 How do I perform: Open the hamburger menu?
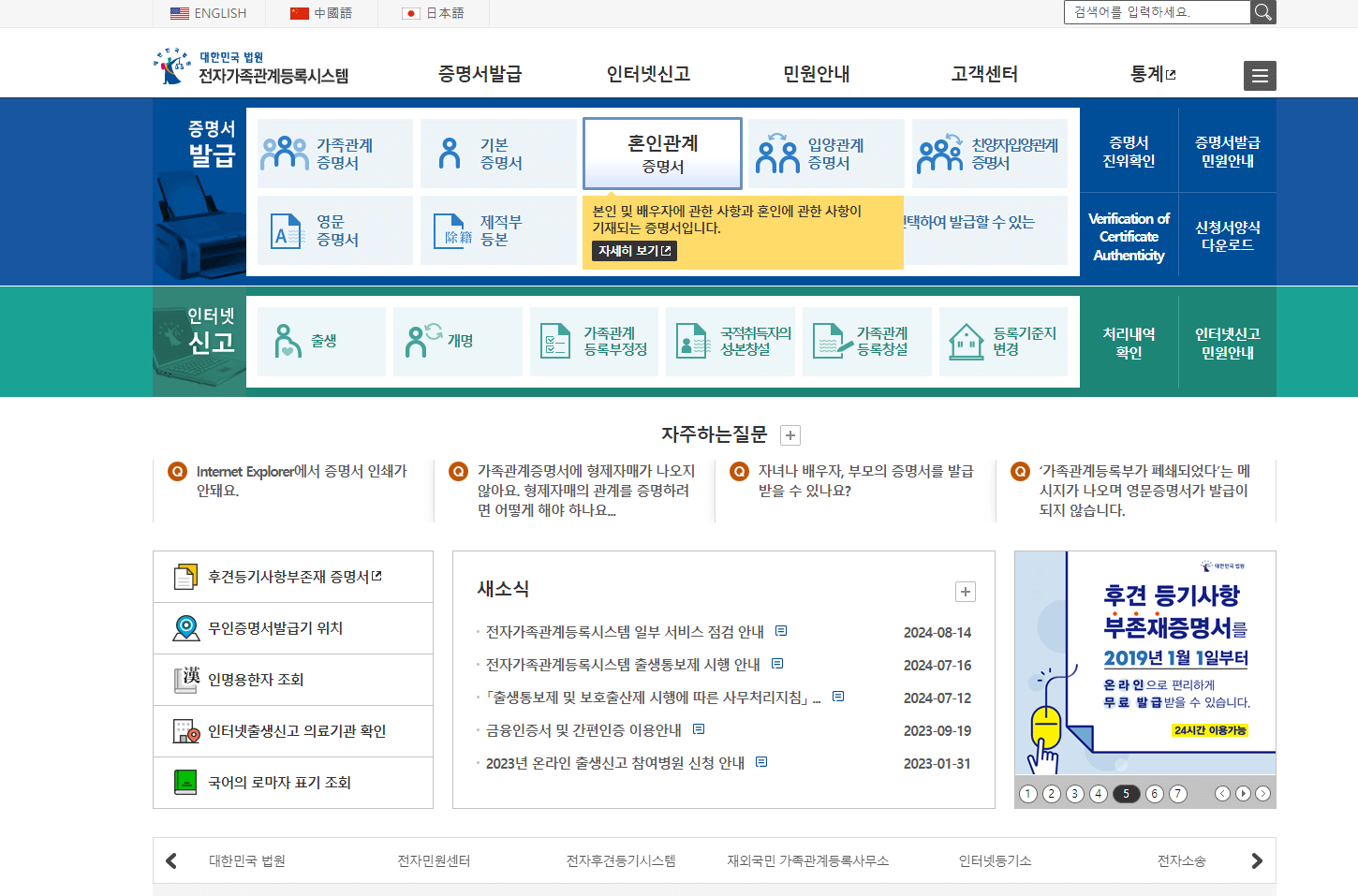1259,76
